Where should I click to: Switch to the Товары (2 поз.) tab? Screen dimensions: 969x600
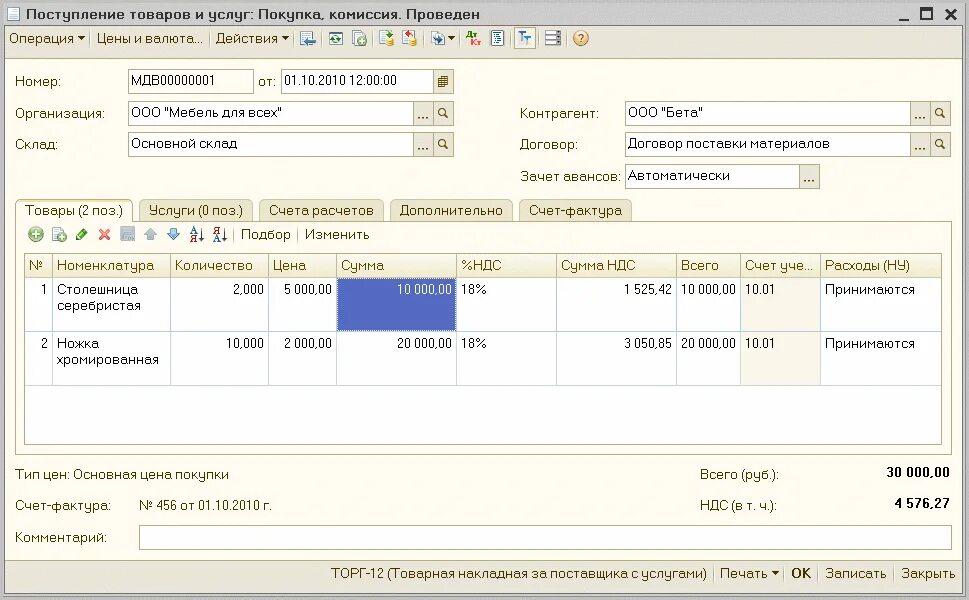coord(74,210)
